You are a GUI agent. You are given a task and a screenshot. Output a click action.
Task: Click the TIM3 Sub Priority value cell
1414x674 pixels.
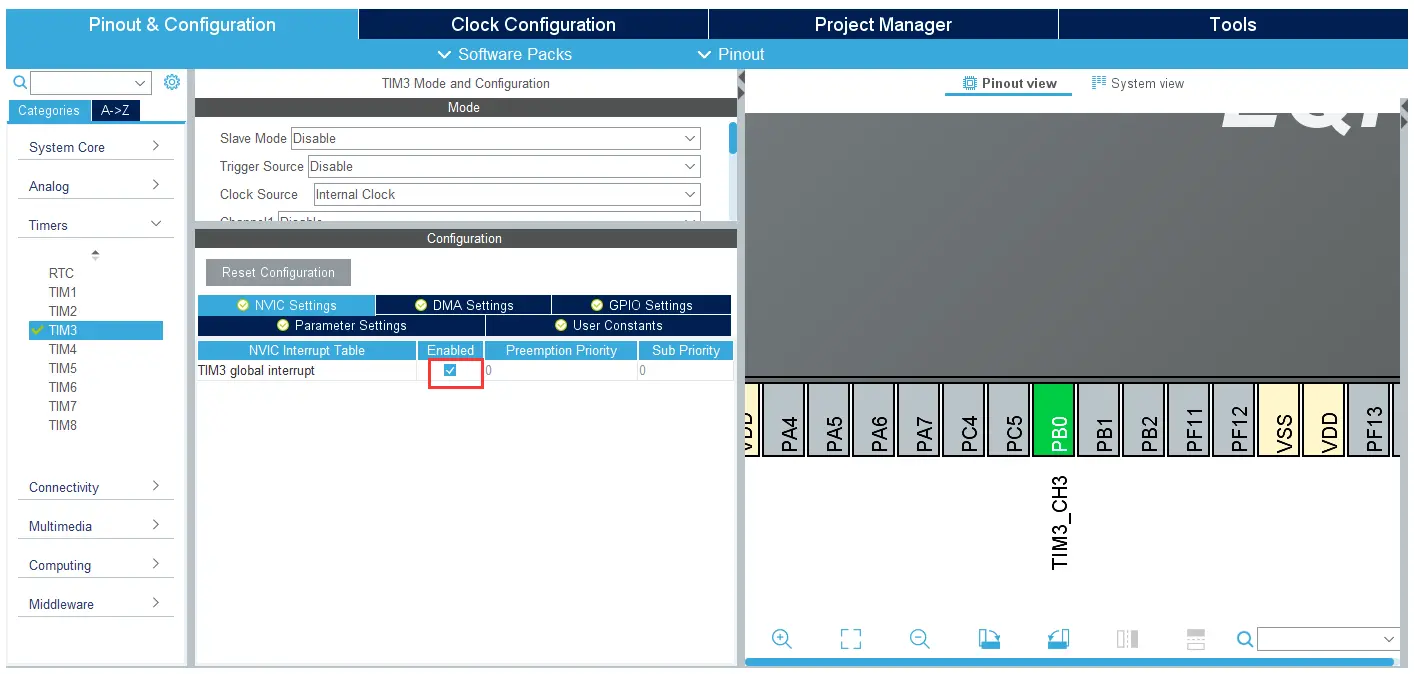[685, 370]
